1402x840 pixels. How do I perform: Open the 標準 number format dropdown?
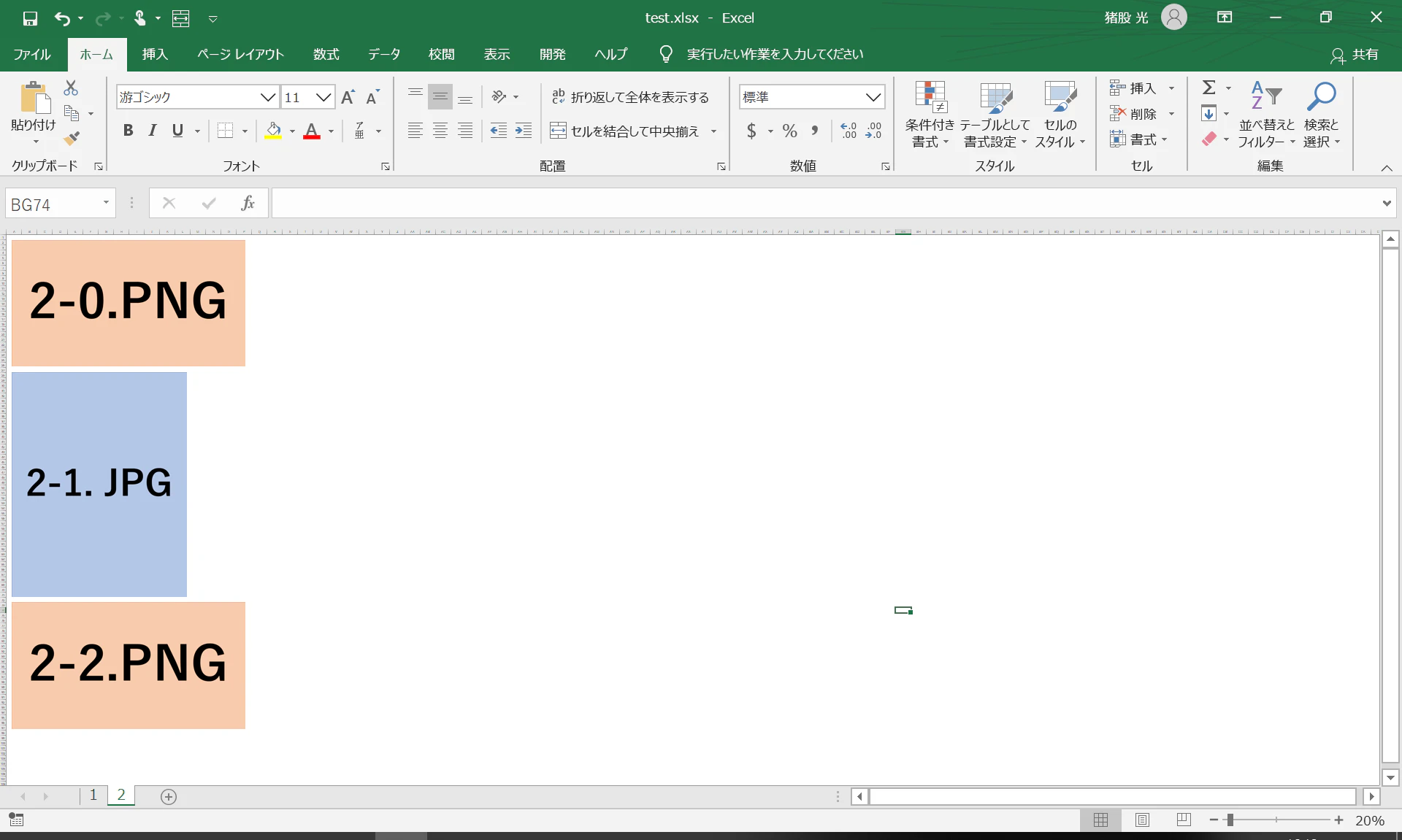pyautogui.click(x=873, y=97)
